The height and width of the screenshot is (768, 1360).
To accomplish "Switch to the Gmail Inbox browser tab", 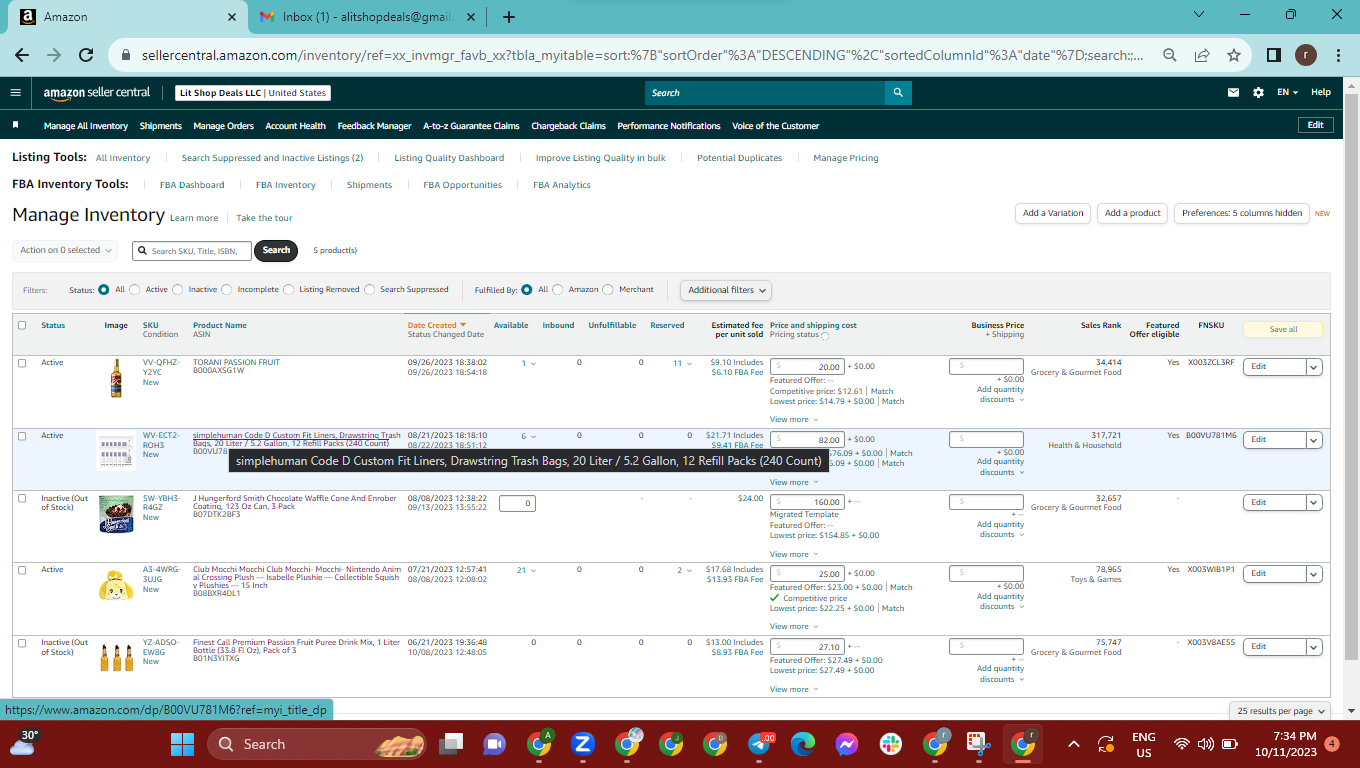I will coord(369,17).
